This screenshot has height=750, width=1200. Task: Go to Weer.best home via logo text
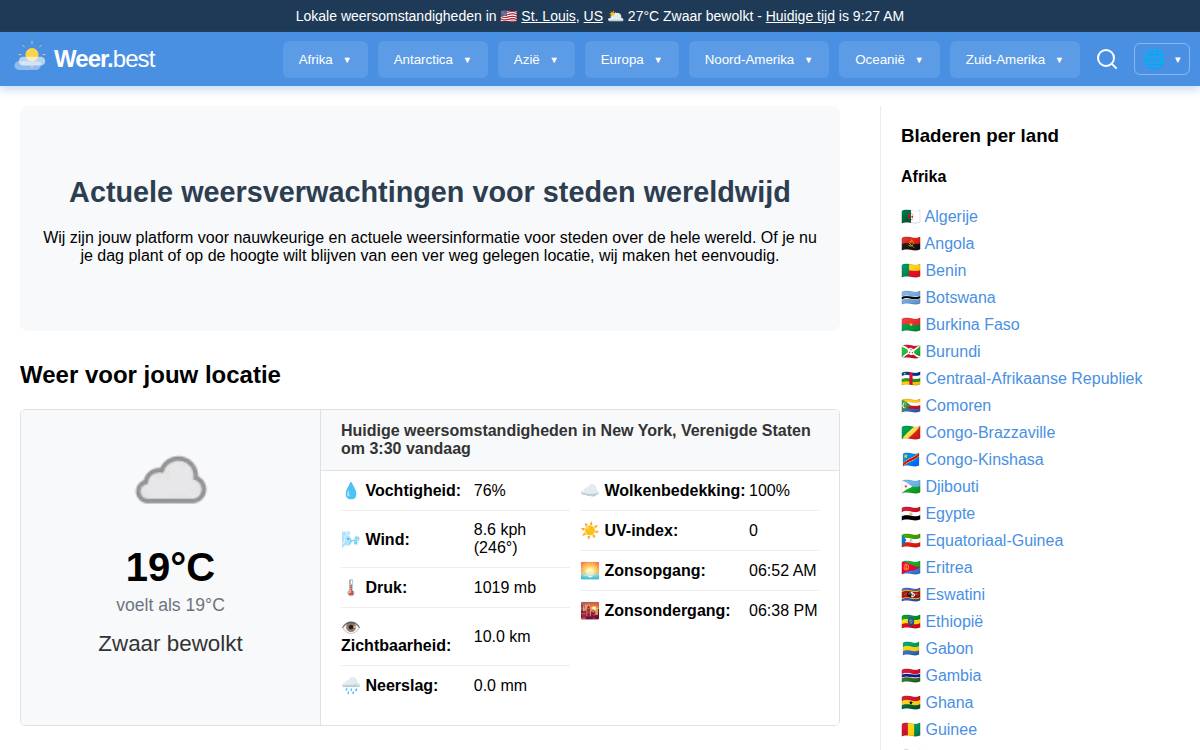coord(105,59)
